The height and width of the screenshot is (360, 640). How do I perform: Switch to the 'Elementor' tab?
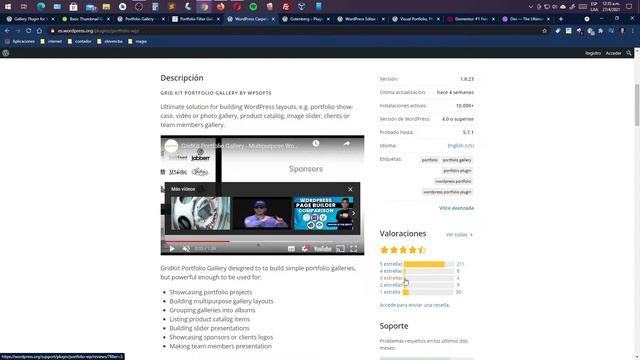pos(470,19)
